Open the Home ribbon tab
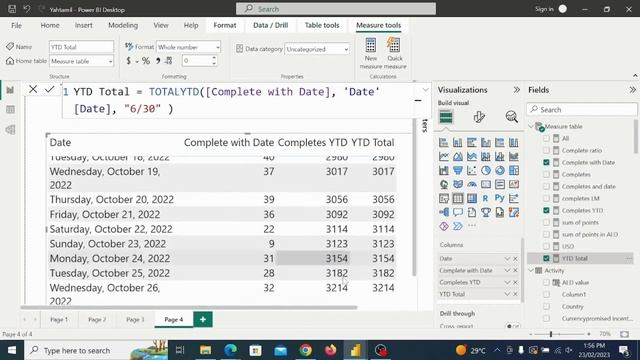640x360 pixels. coord(50,25)
